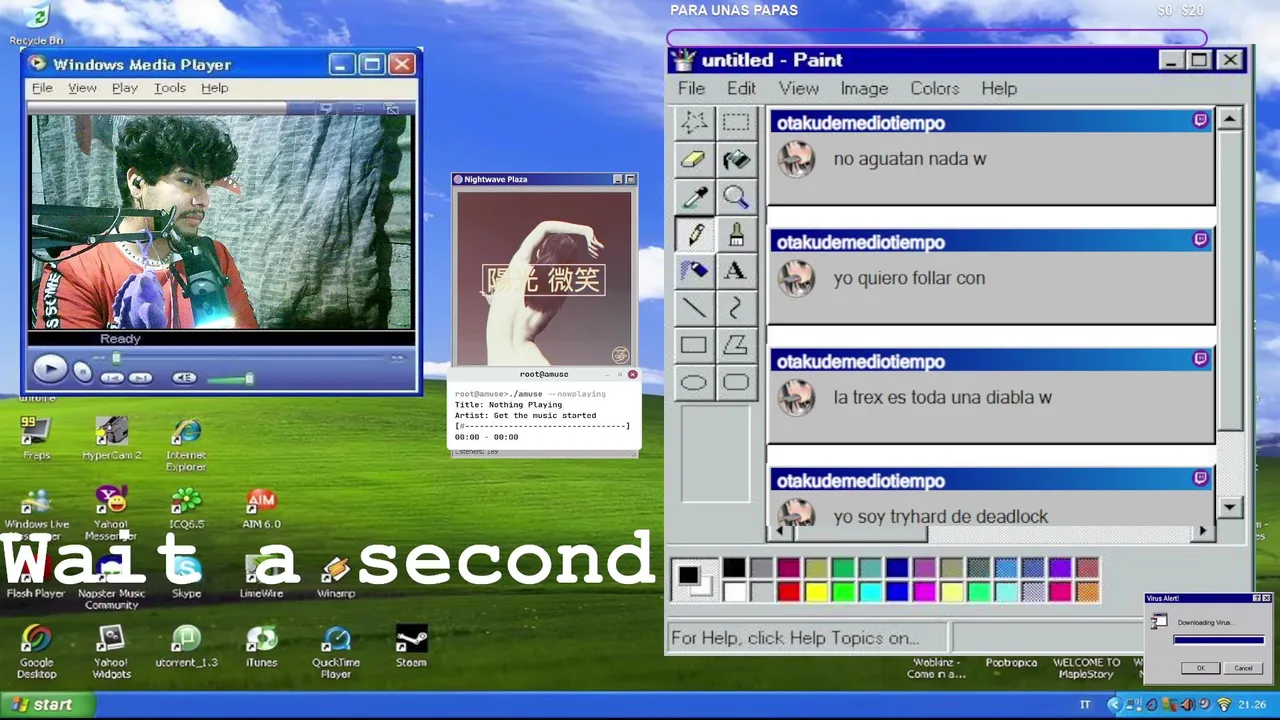Select the Pencil tool in Paint
Screen dimensions: 1280x720
(x=694, y=233)
